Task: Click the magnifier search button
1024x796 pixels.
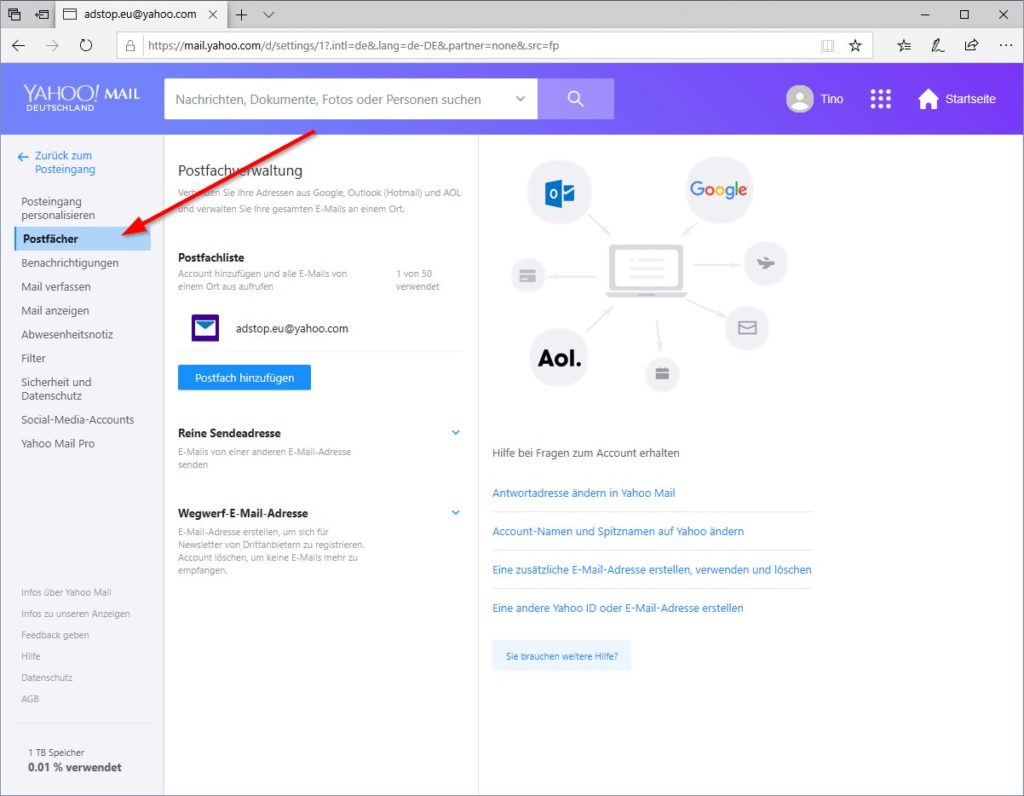Action: click(x=575, y=99)
